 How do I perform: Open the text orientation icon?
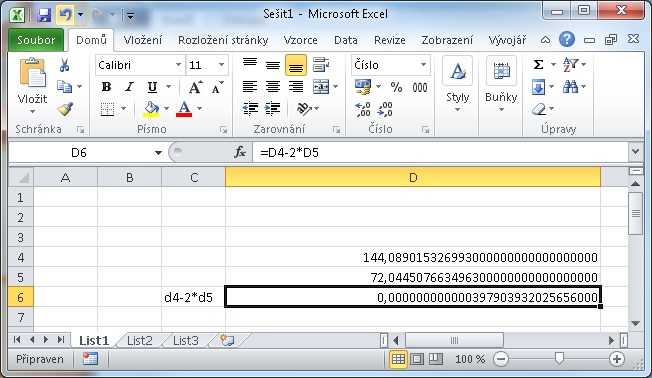coord(304,109)
